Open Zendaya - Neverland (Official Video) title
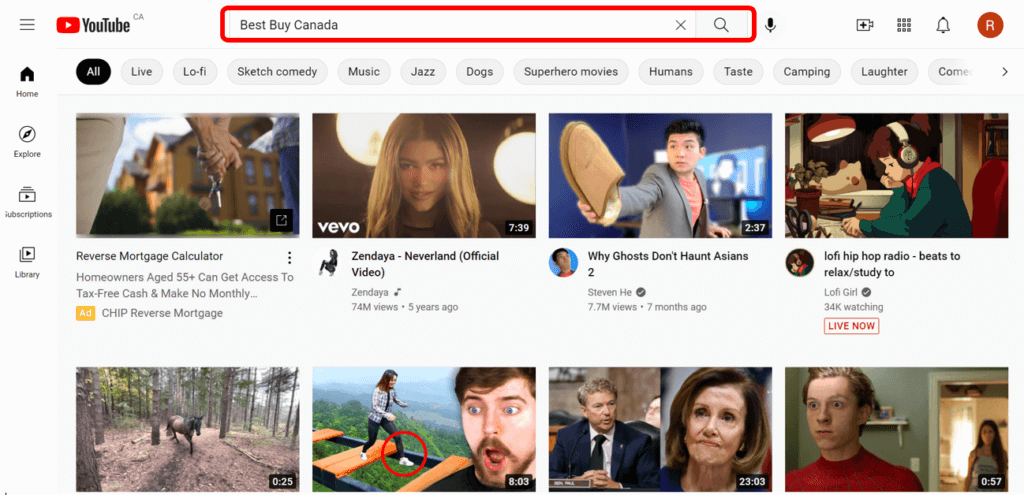 (425, 264)
